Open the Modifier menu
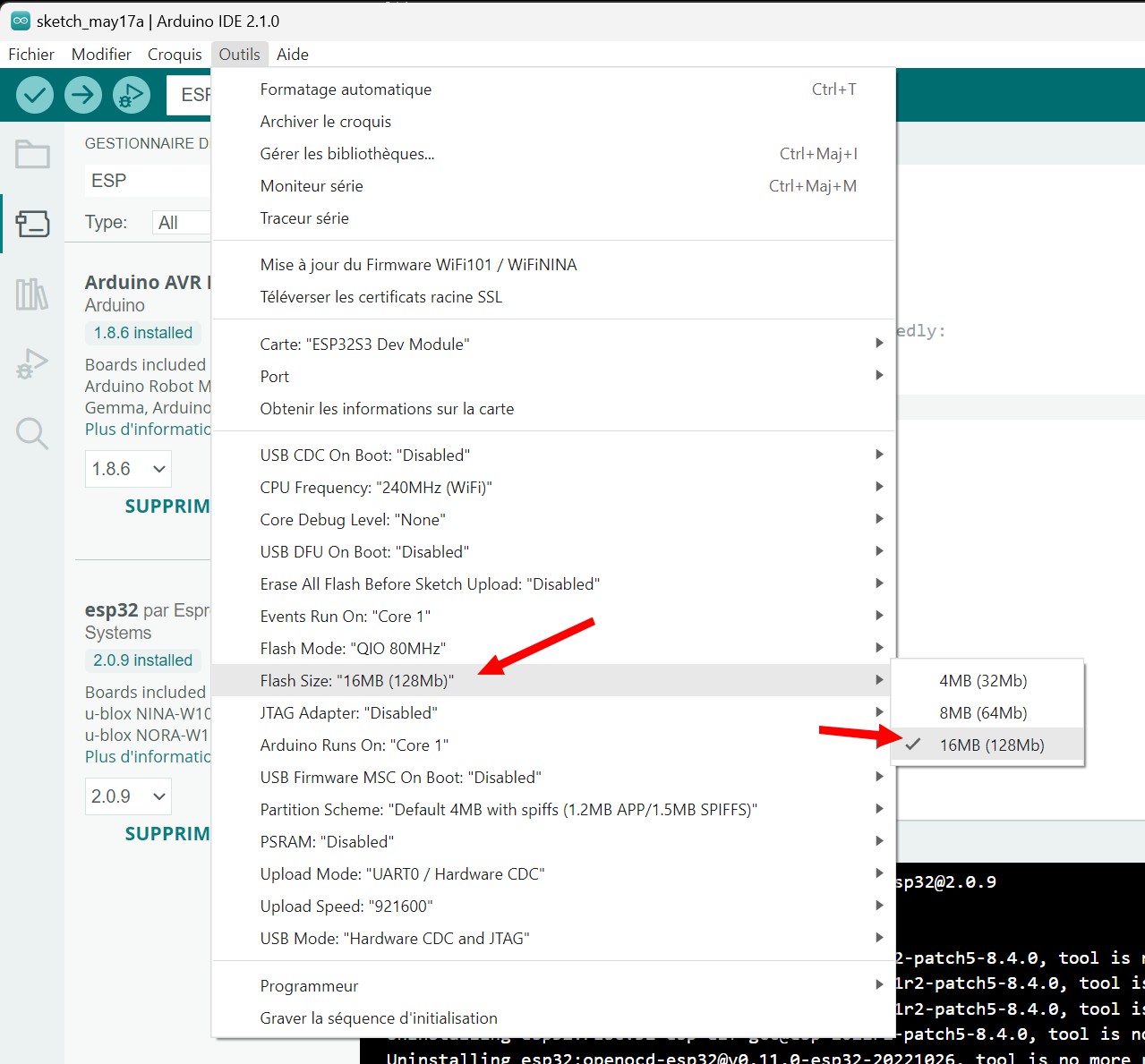This screenshot has width=1145, height=1064. 101,55
